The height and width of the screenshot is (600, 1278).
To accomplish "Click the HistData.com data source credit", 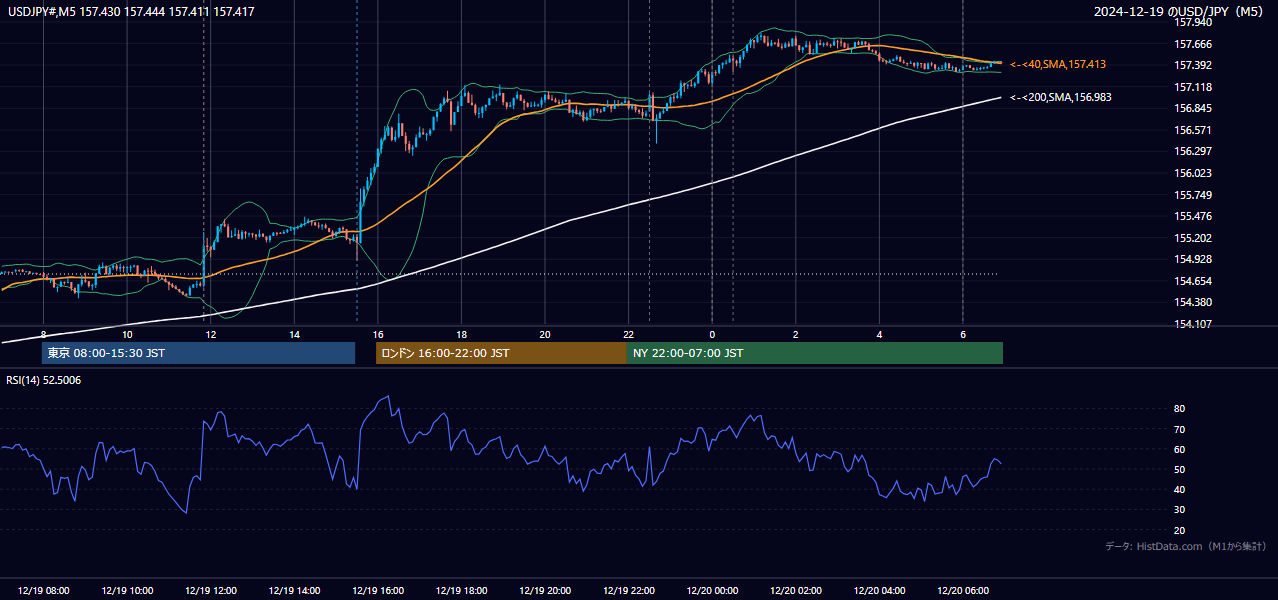I will pos(1186,546).
